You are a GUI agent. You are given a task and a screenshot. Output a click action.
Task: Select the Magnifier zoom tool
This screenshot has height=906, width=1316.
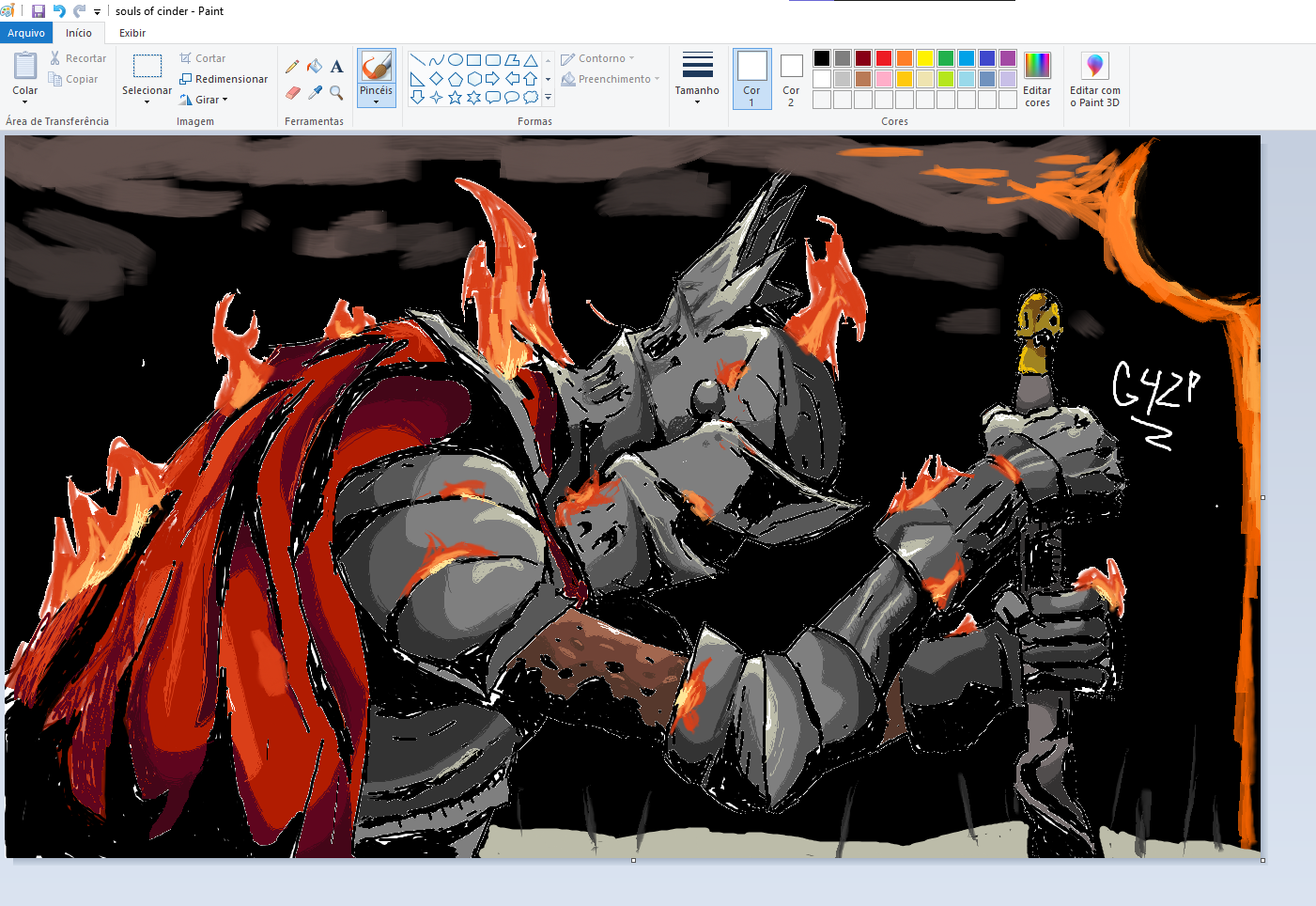[x=336, y=92]
